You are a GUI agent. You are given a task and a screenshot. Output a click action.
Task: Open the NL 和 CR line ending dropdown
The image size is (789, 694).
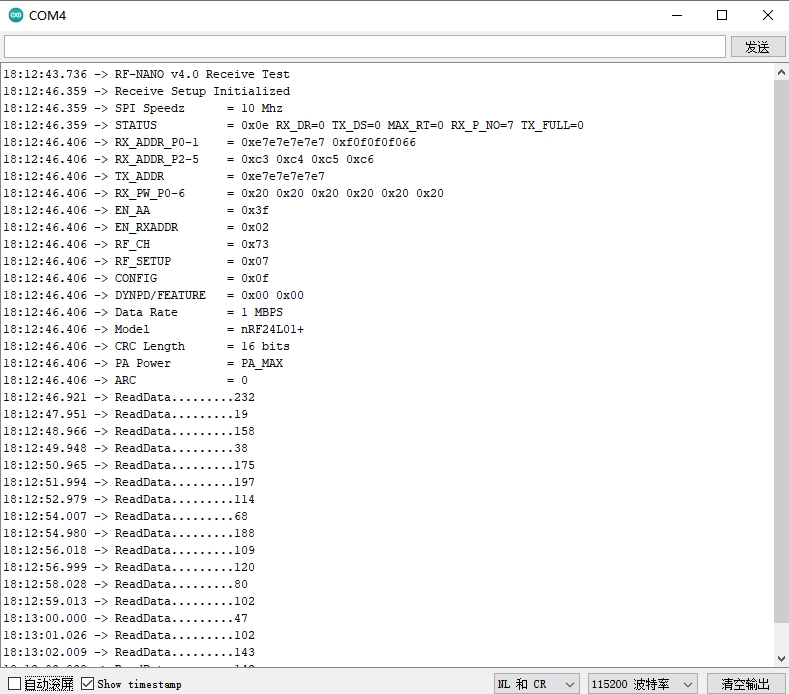coord(536,684)
